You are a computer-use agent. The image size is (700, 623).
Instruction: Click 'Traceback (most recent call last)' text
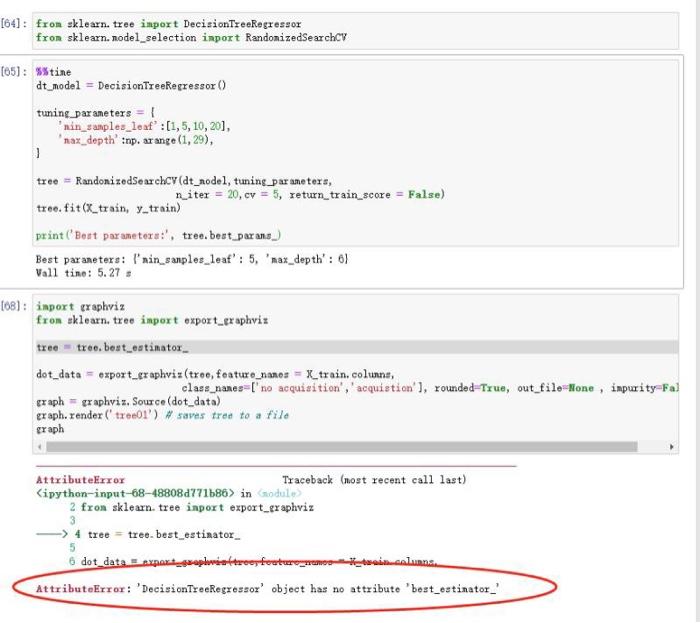point(375,480)
